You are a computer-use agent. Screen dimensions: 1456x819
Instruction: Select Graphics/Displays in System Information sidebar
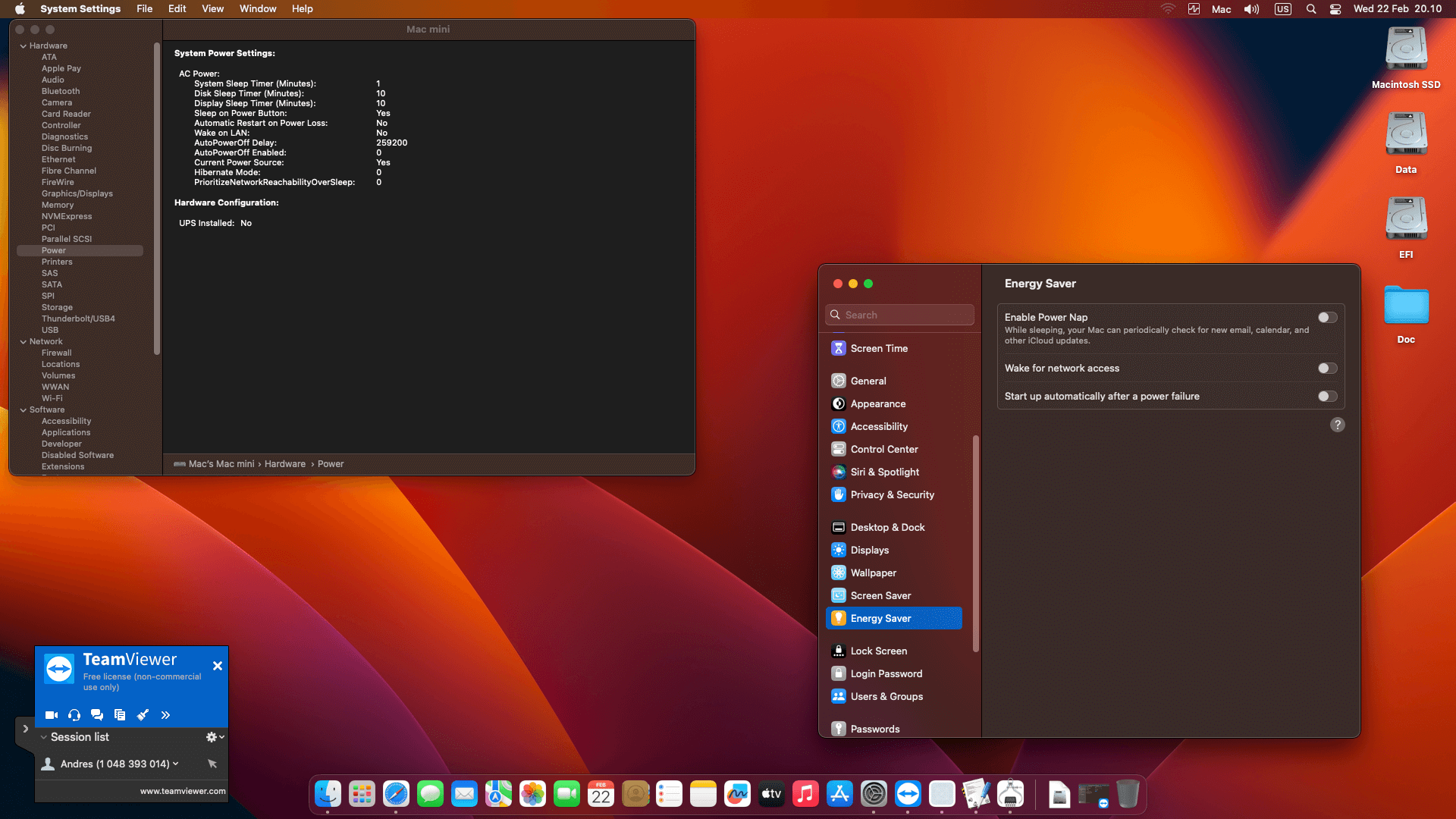(x=77, y=193)
